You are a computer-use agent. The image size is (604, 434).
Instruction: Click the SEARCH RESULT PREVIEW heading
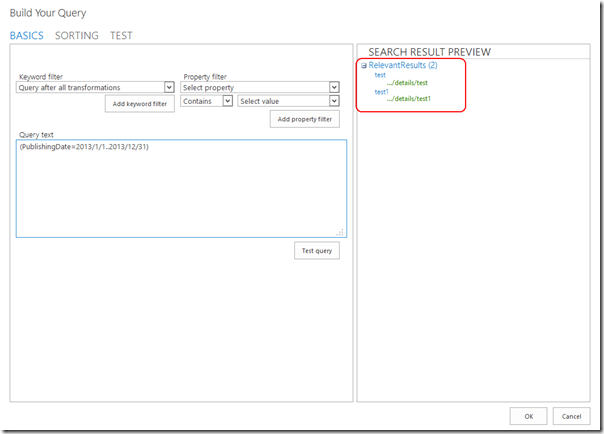(x=430, y=52)
